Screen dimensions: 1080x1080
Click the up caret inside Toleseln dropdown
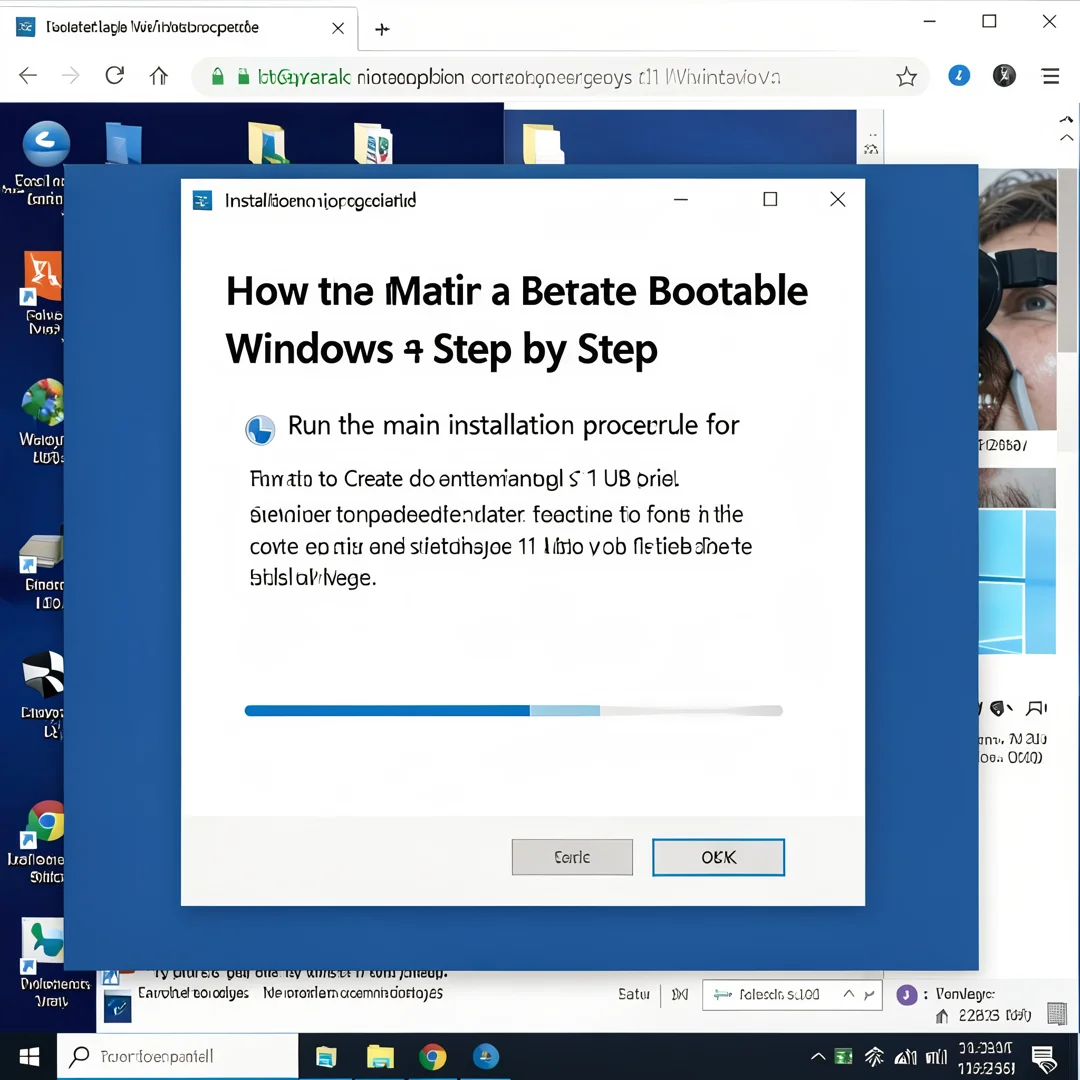coord(849,994)
